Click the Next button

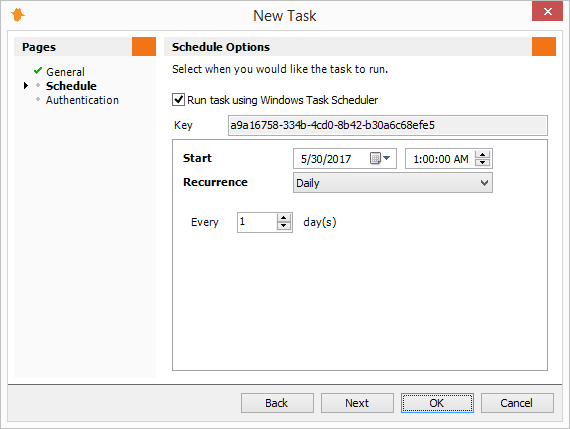click(357, 403)
